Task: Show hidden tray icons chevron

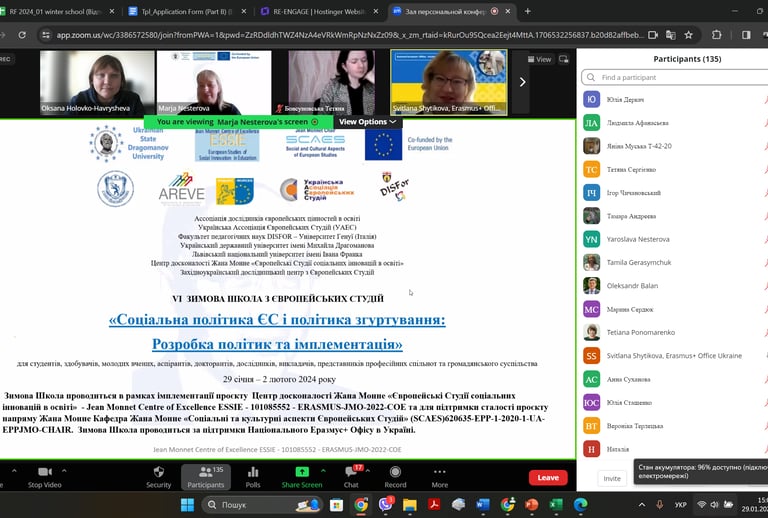Action: coord(642,505)
